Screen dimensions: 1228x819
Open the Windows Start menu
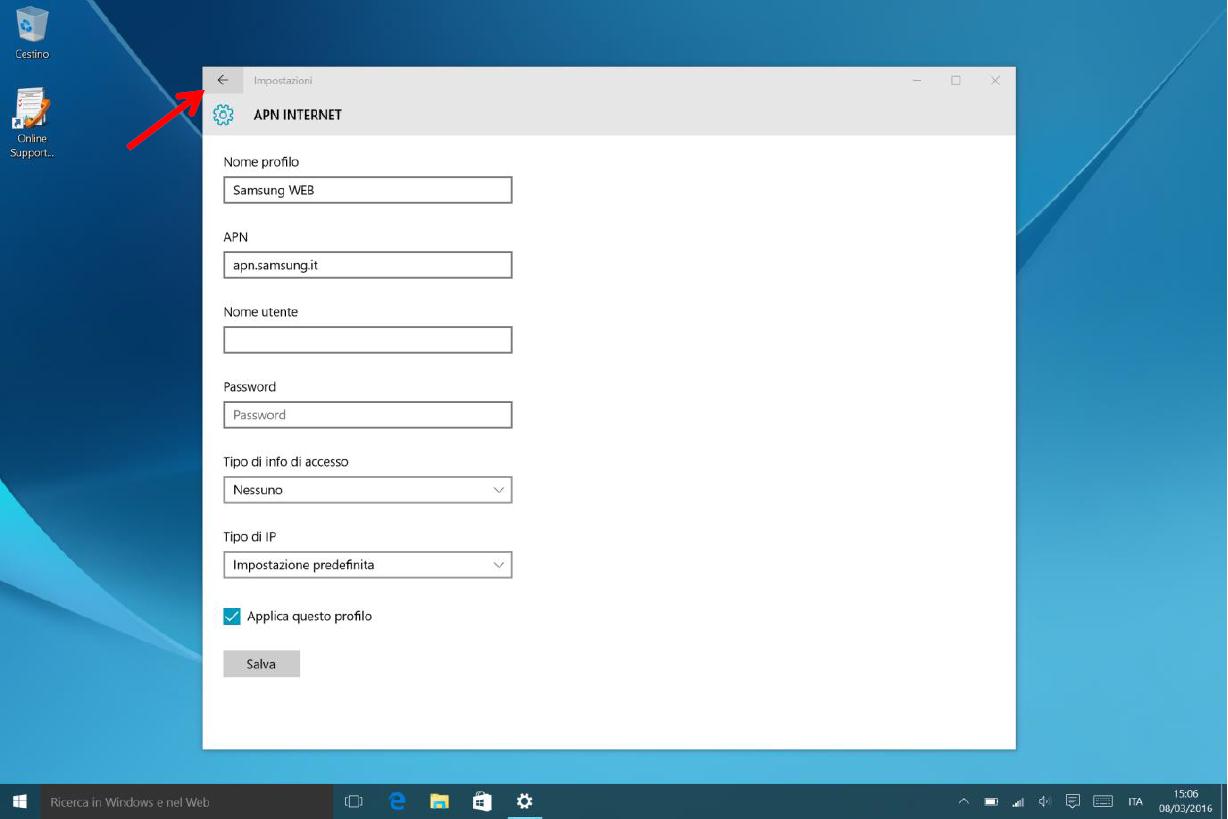pos(19,801)
